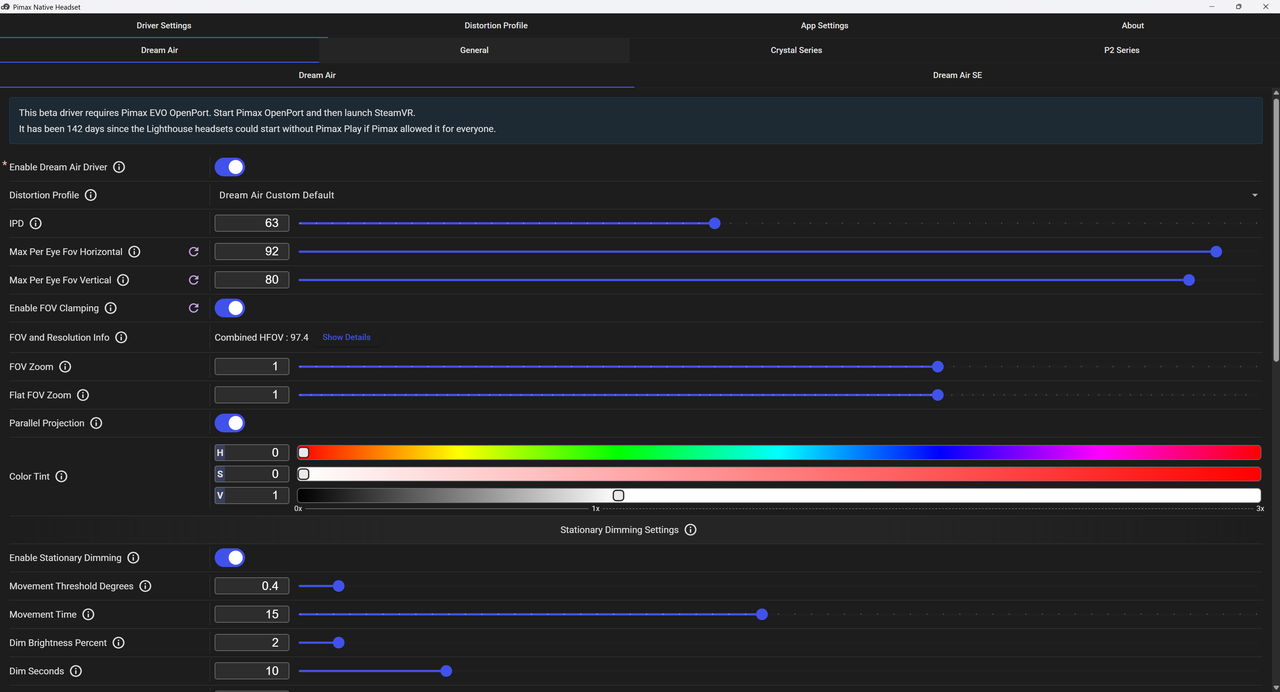Click Movement Threshold Degrees info icon
The height and width of the screenshot is (692, 1280).
tap(145, 586)
